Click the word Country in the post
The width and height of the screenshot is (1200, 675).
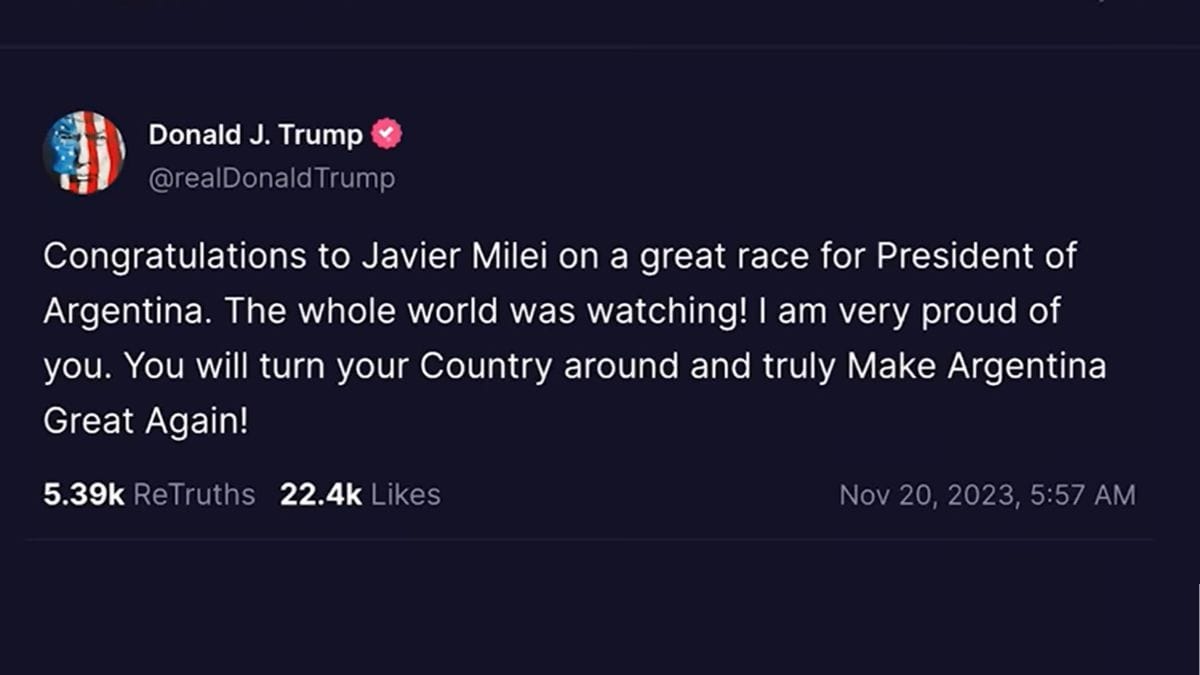[485, 366]
